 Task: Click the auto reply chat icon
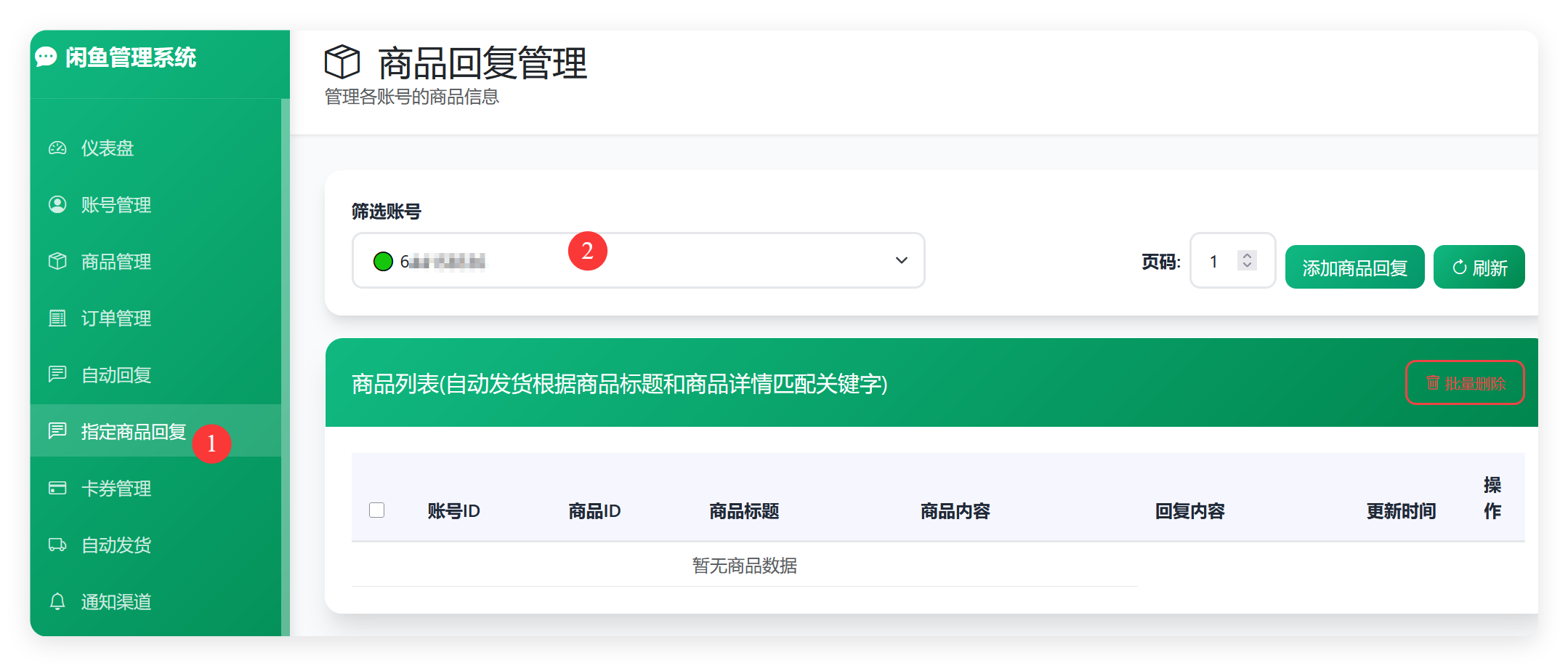57,374
